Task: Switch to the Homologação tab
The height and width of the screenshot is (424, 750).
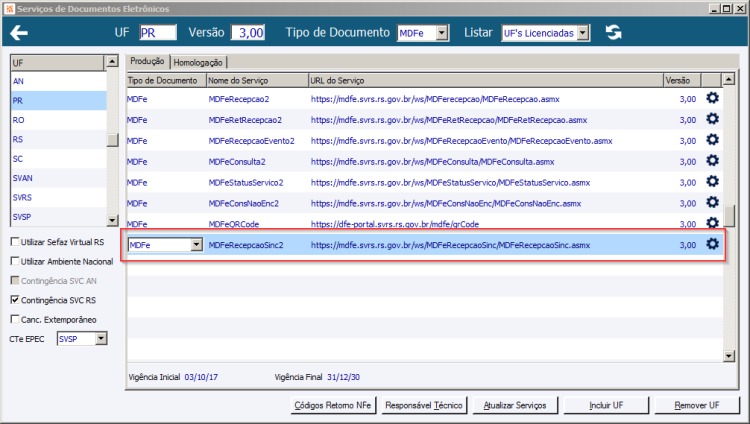Action: point(198,62)
